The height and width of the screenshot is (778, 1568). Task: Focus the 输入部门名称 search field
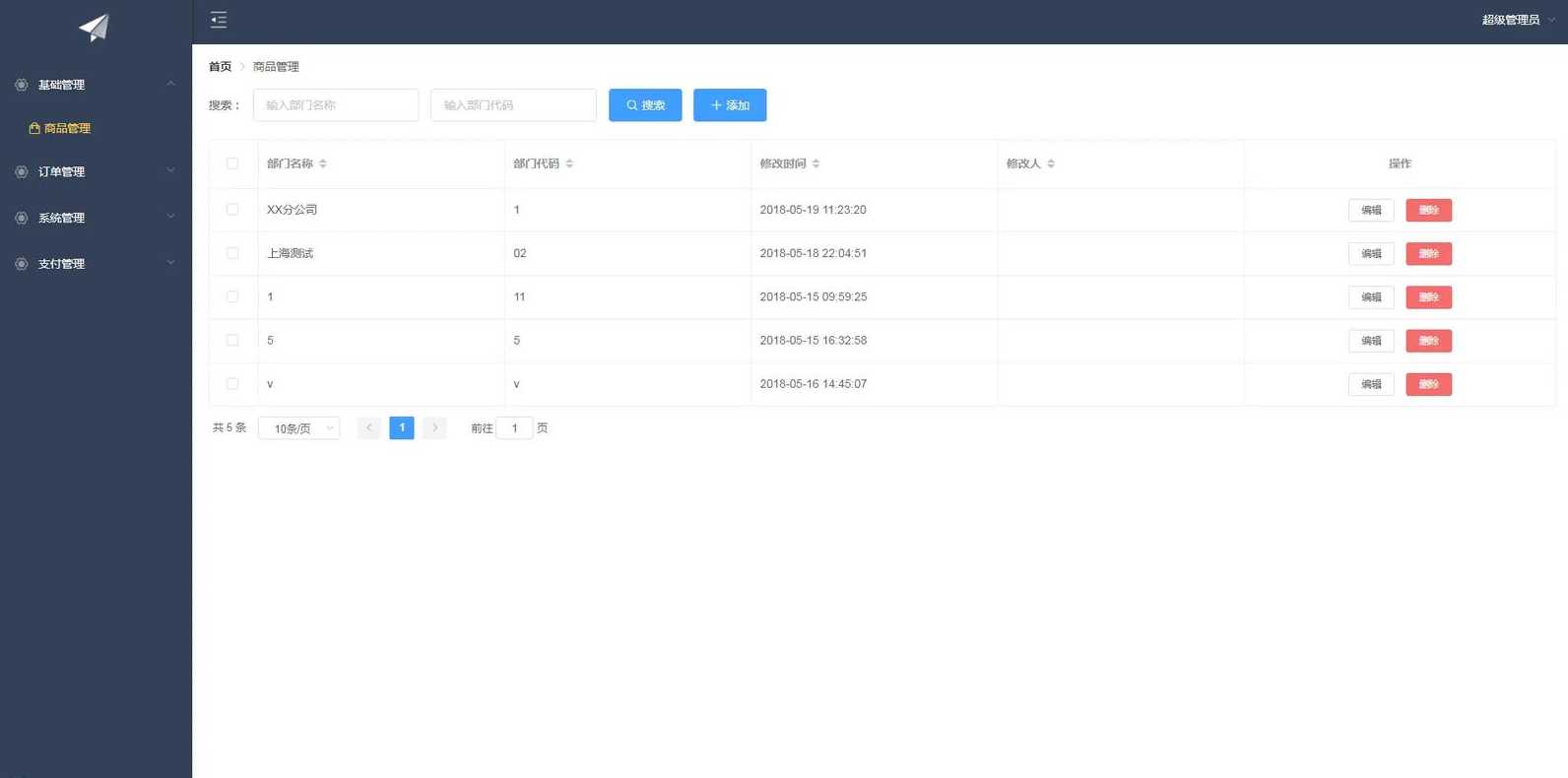(336, 105)
